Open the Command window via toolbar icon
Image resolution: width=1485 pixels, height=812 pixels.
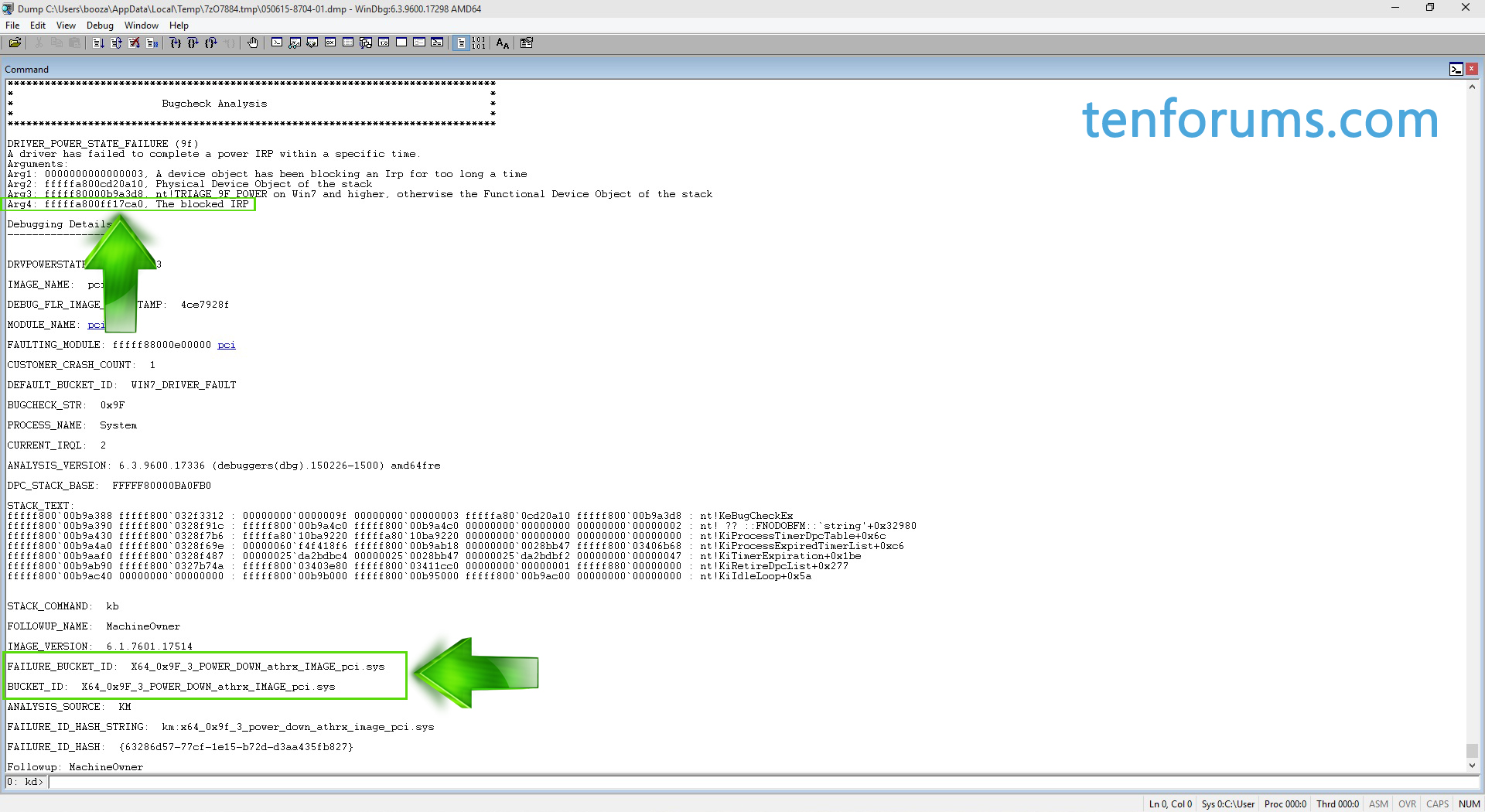(277, 43)
